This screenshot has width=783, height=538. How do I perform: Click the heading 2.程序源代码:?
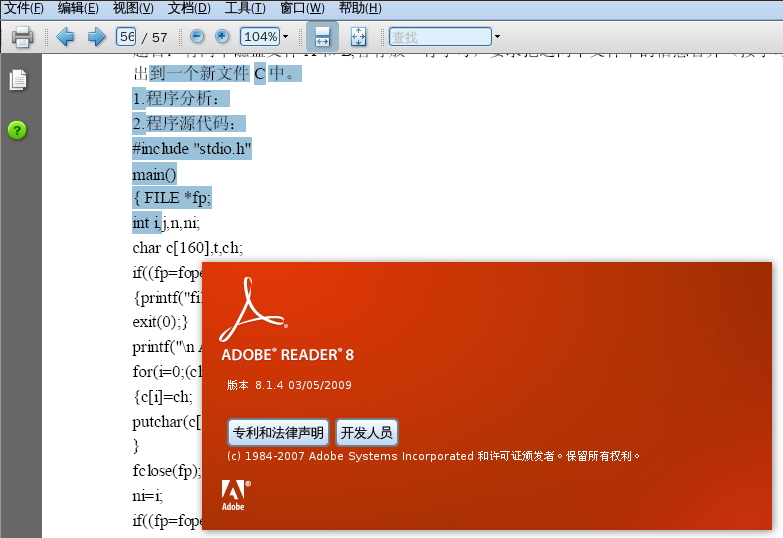(189, 123)
